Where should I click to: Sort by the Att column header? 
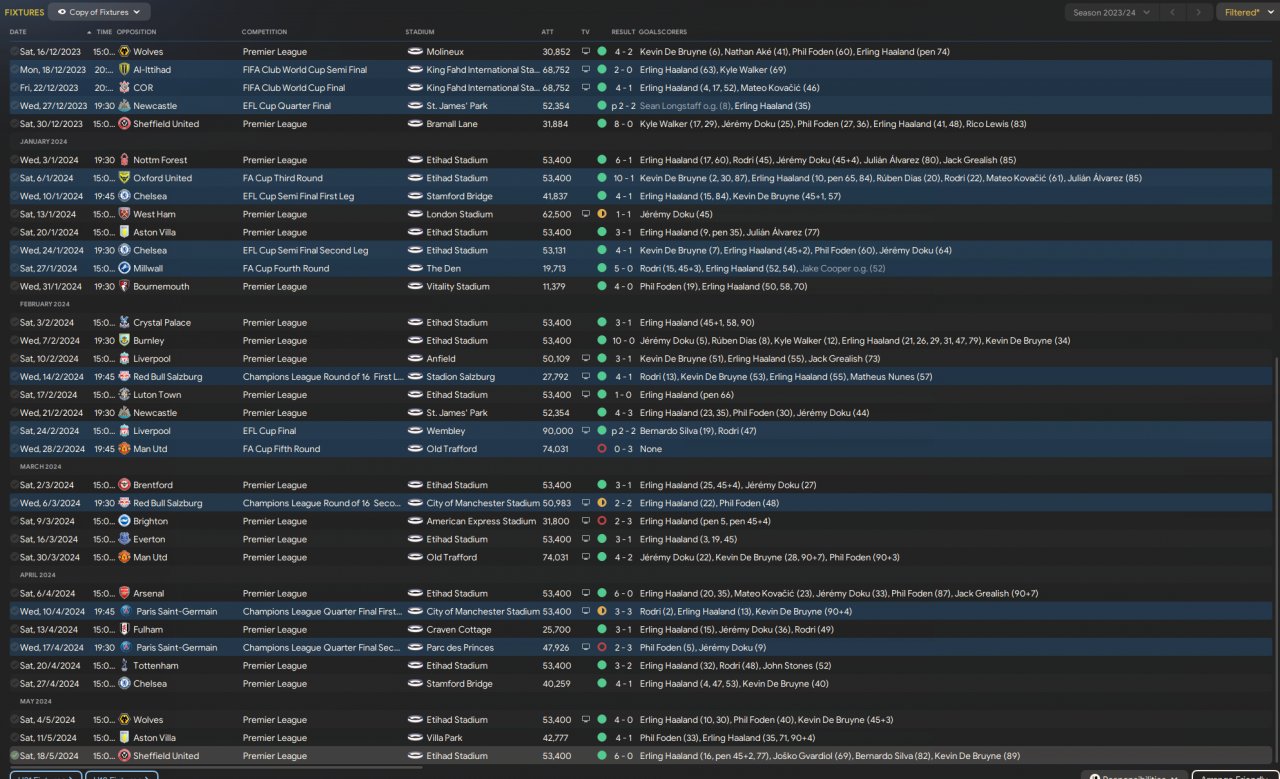click(x=547, y=32)
